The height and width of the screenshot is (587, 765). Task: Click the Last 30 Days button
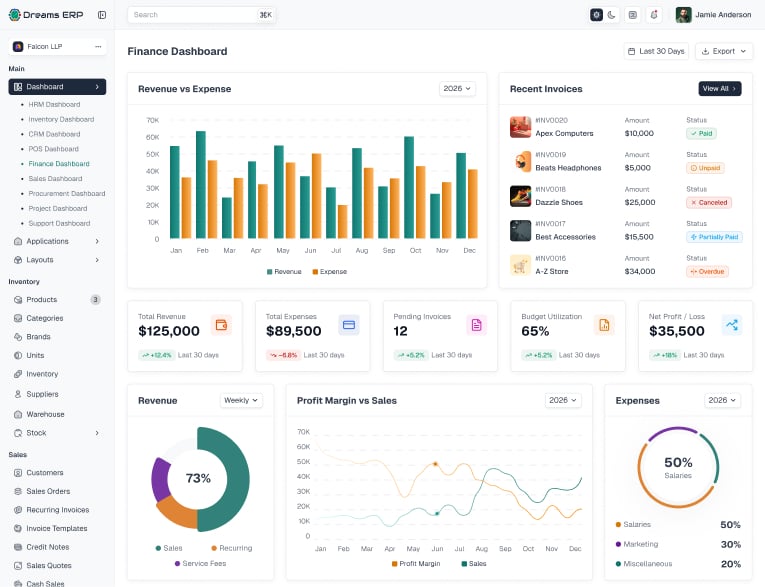656,51
